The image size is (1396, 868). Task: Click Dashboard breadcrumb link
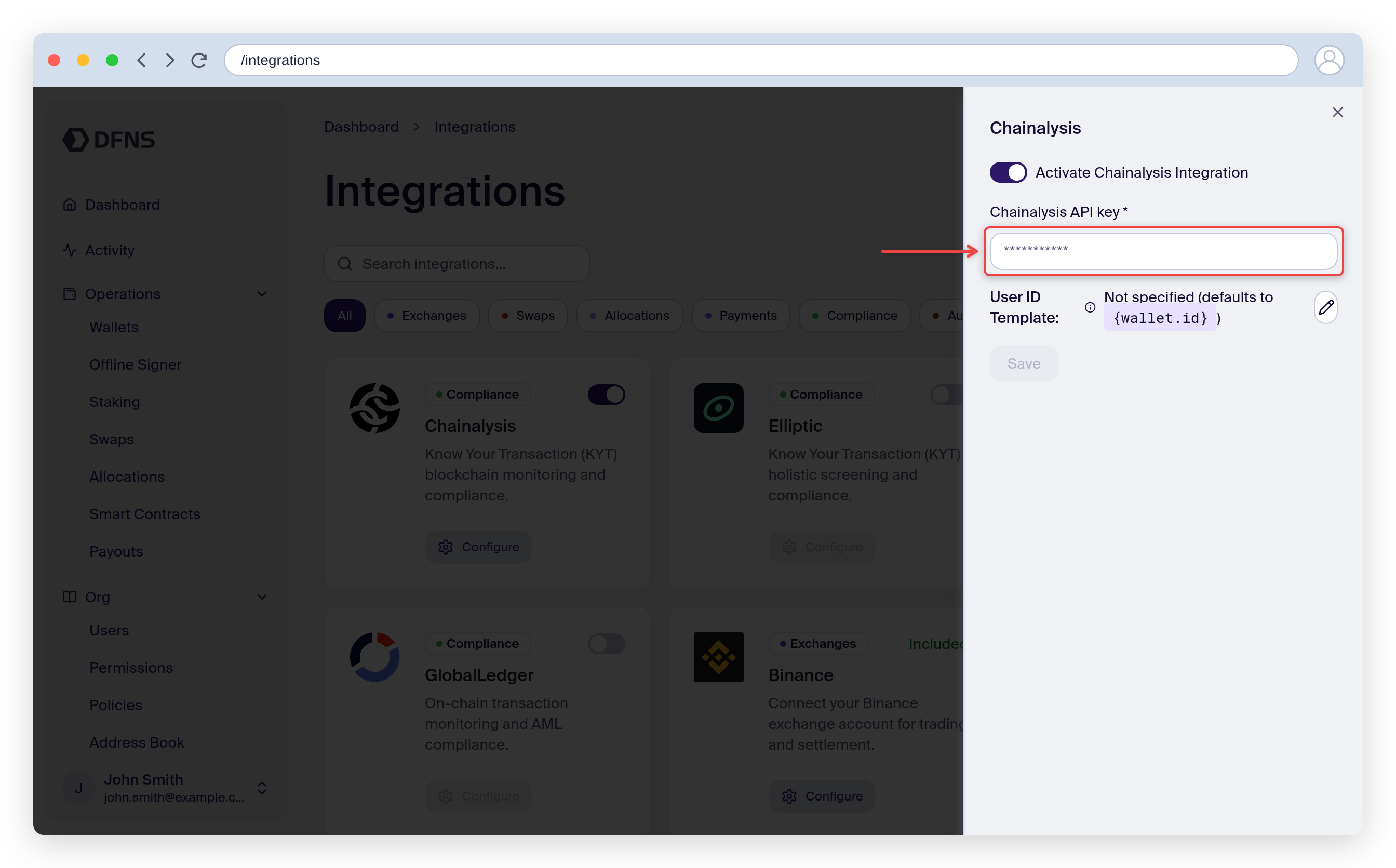(x=361, y=127)
